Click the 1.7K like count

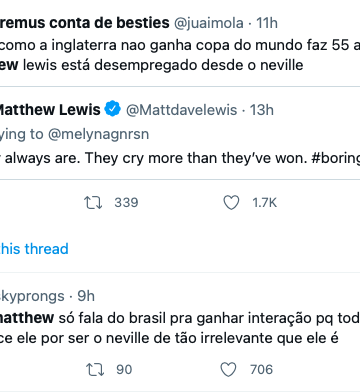click(265, 203)
